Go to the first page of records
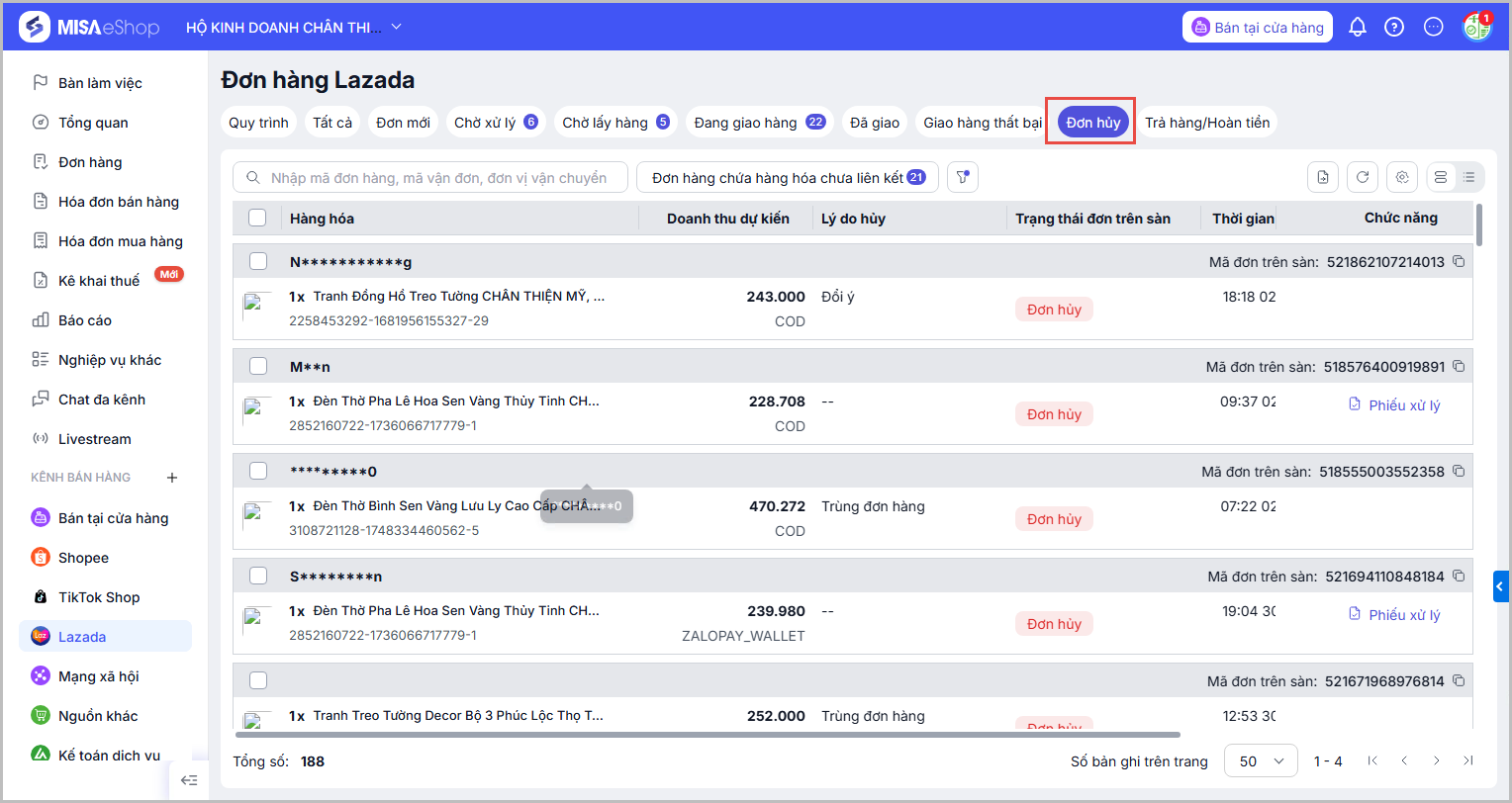Viewport: 1512px width, 803px height. click(x=1372, y=760)
